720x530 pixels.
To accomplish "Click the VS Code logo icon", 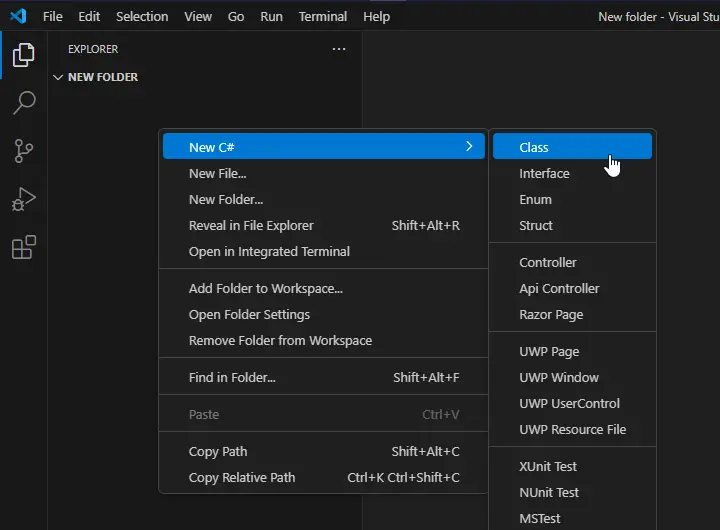I will tap(17, 16).
